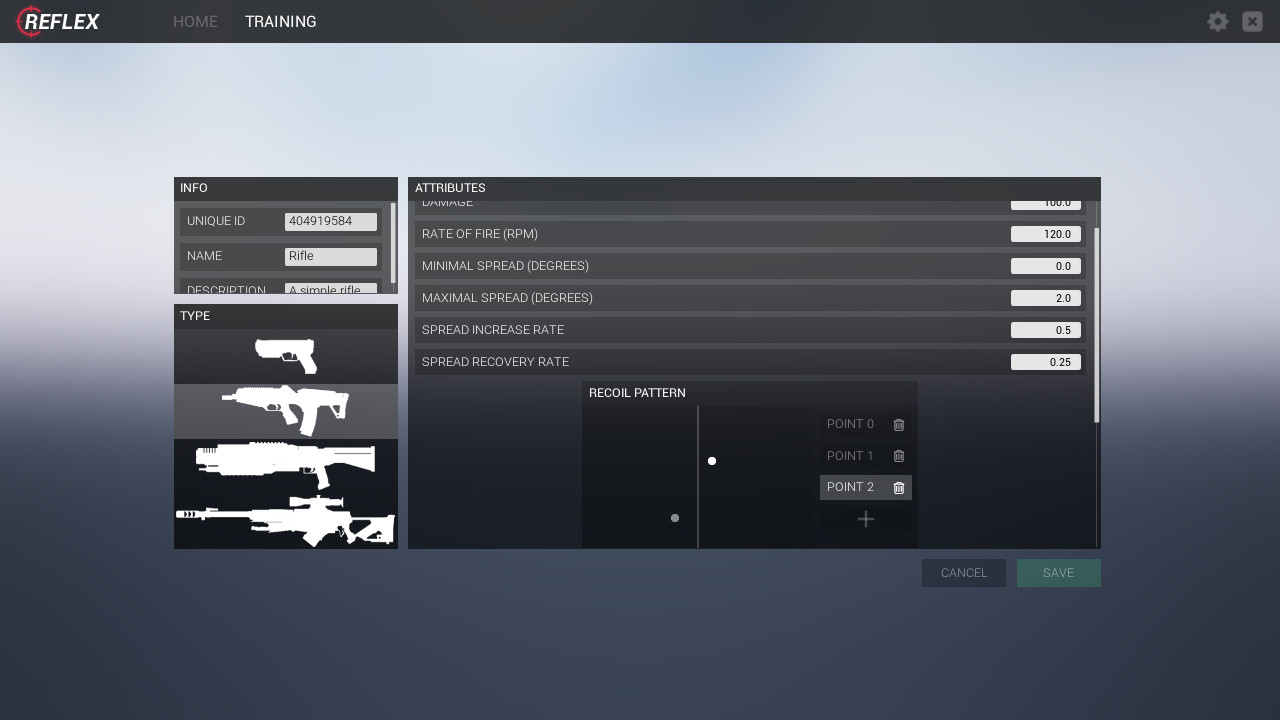This screenshot has height=720, width=1280.
Task: Edit the MAXIMAL SPREAD value
Action: click(x=1046, y=297)
